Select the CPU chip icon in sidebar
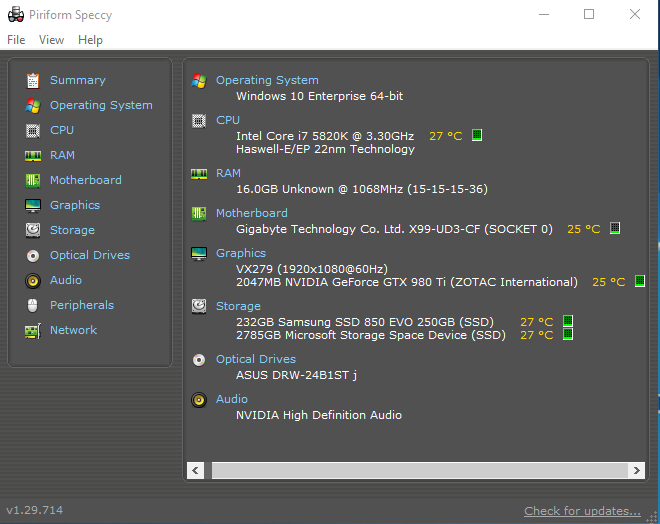Screen dimensions: 660x524 pyautogui.click(x=32, y=130)
